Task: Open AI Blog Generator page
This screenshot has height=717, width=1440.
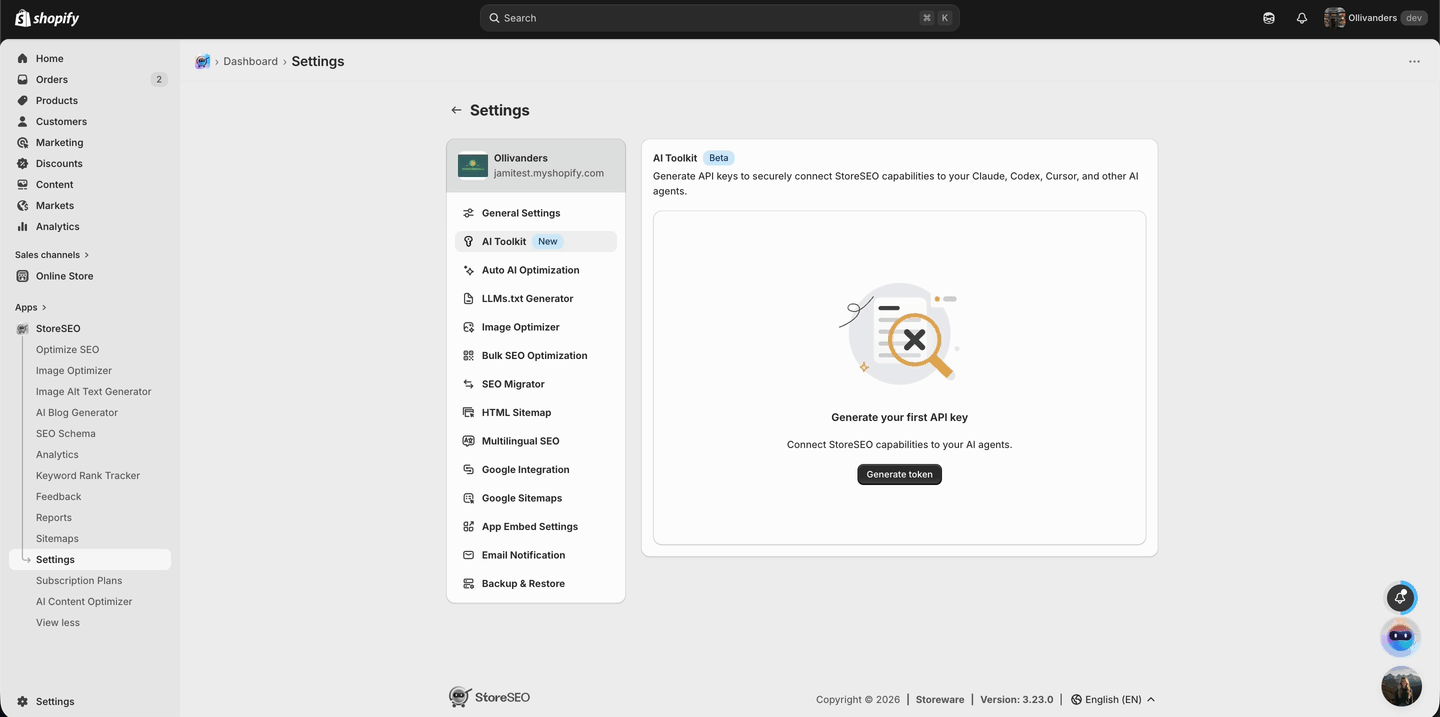Action: click(x=77, y=412)
